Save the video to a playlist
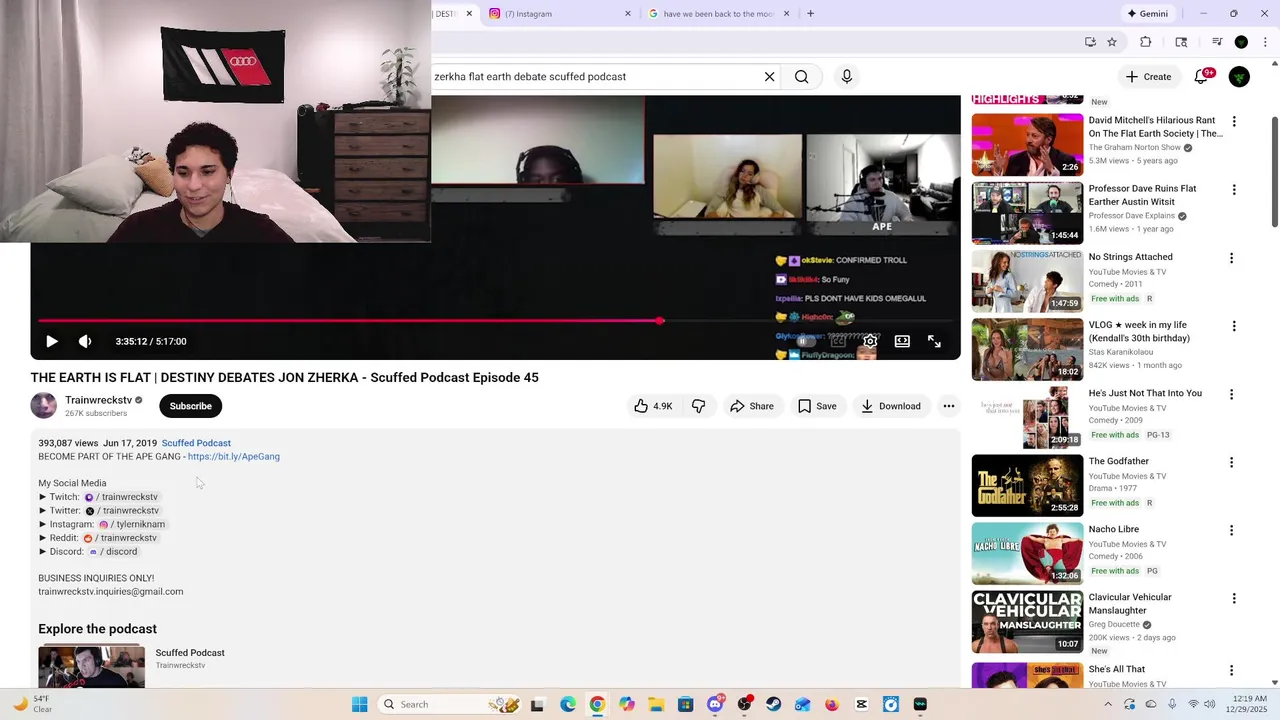Viewport: 1280px width, 720px height. tap(816, 406)
